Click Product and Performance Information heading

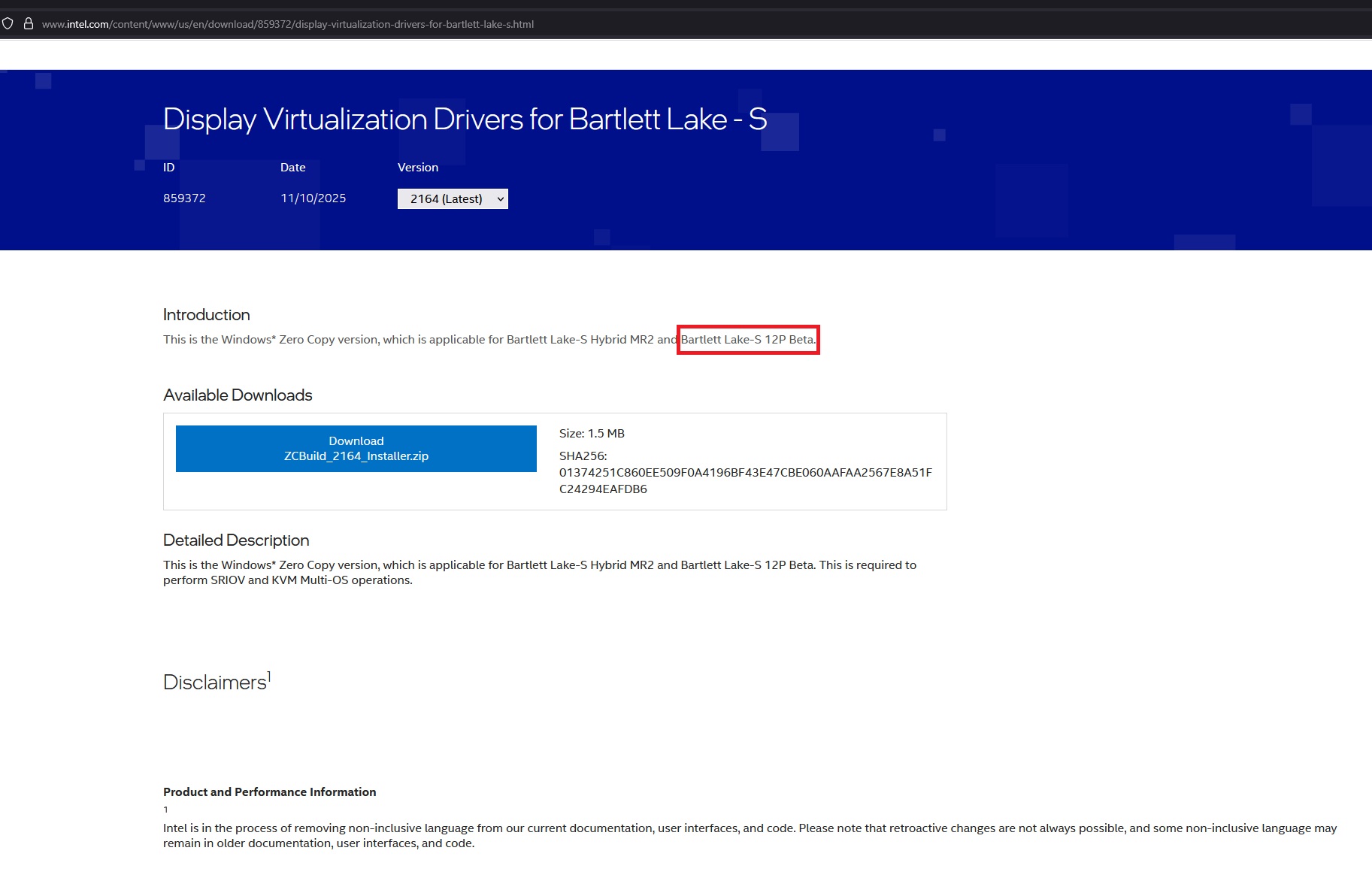pyautogui.click(x=270, y=792)
